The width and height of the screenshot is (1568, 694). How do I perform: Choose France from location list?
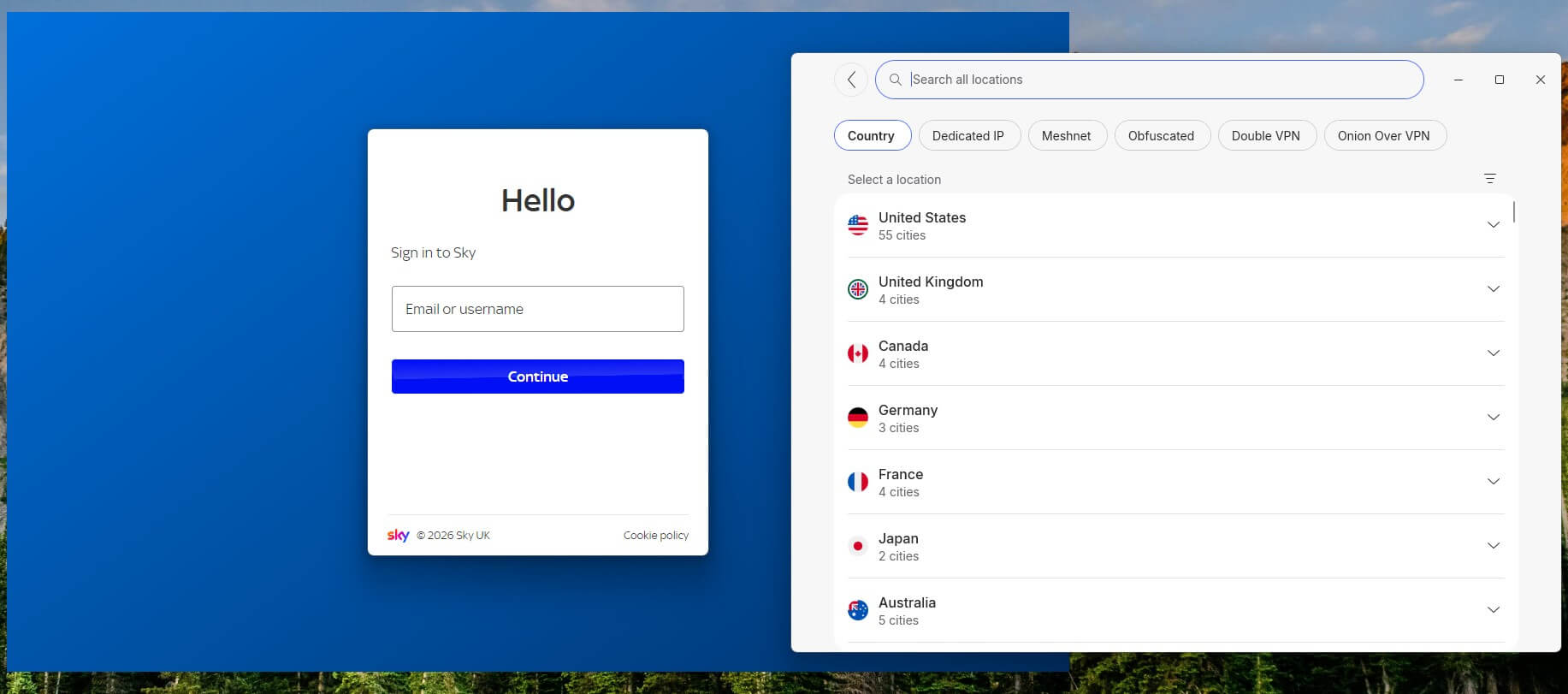tap(1176, 482)
